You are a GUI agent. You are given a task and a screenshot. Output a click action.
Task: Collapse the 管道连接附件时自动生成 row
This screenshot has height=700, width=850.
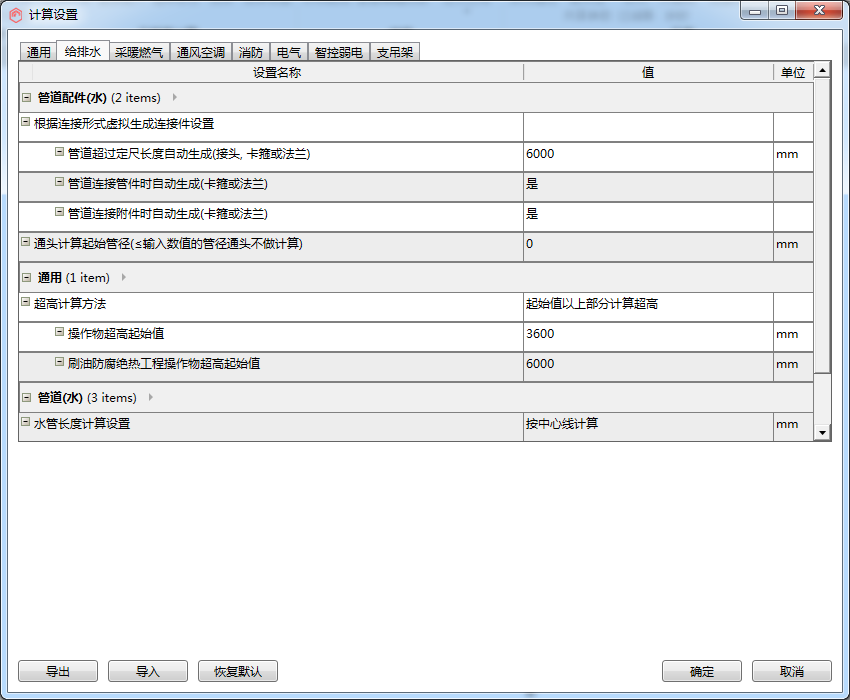pyautogui.click(x=60, y=211)
